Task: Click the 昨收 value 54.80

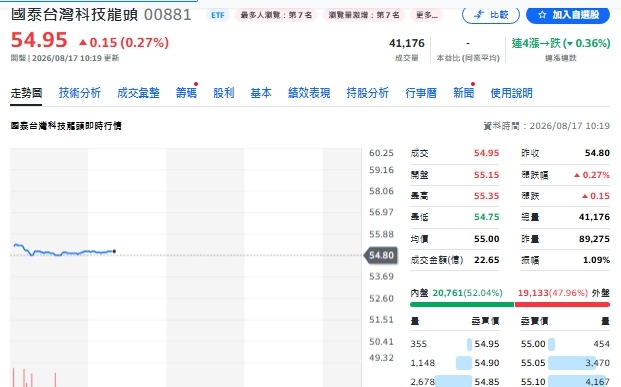Action: coord(597,153)
